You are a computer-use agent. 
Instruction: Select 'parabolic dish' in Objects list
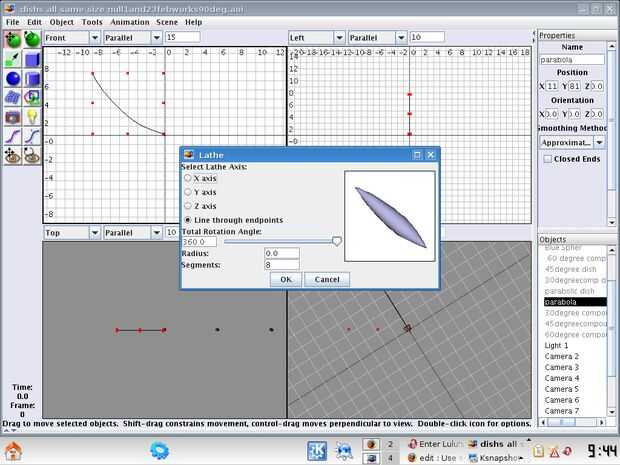pos(569,291)
